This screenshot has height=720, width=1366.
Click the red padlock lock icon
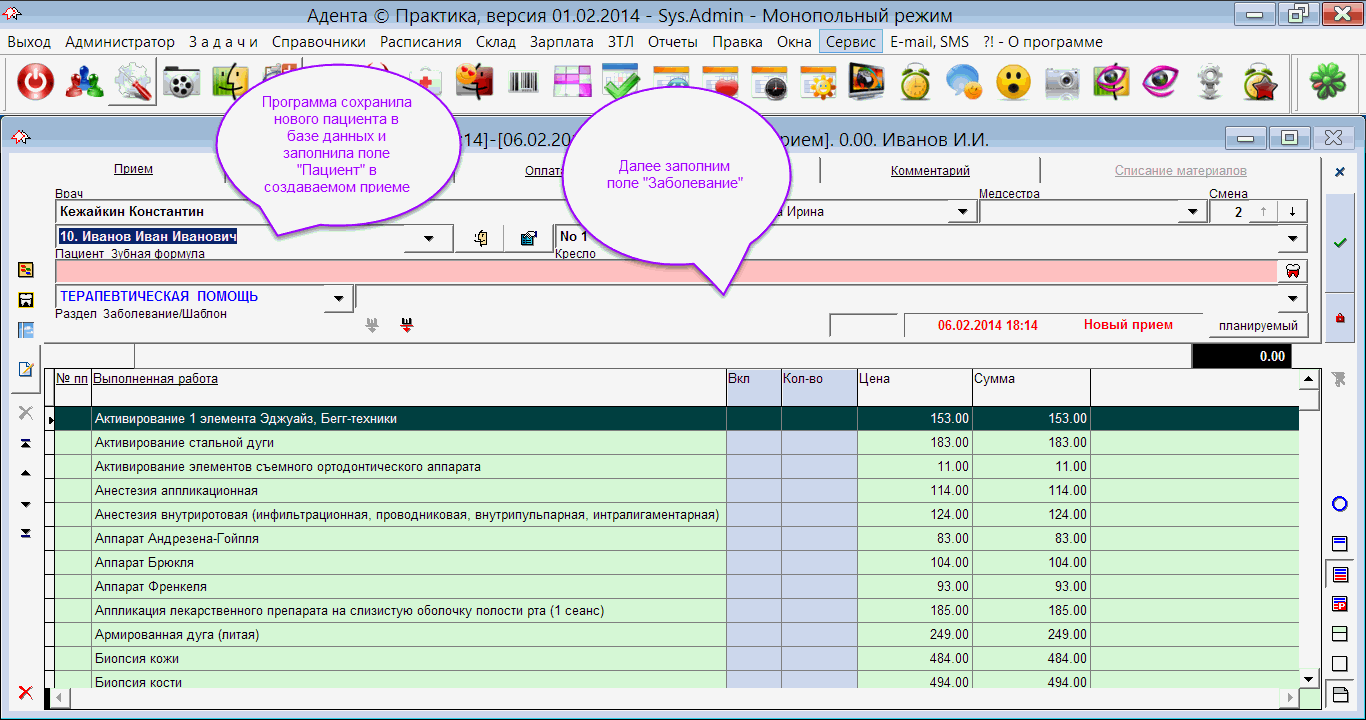tap(1340, 318)
